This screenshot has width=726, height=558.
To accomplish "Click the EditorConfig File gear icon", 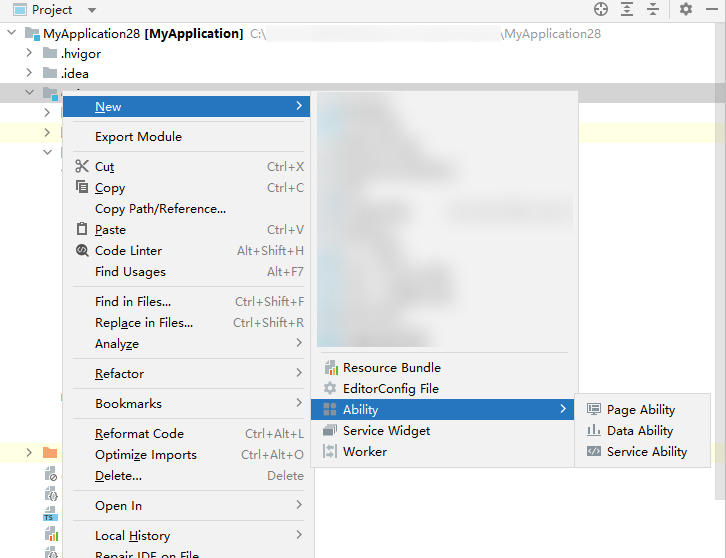I will point(330,388).
